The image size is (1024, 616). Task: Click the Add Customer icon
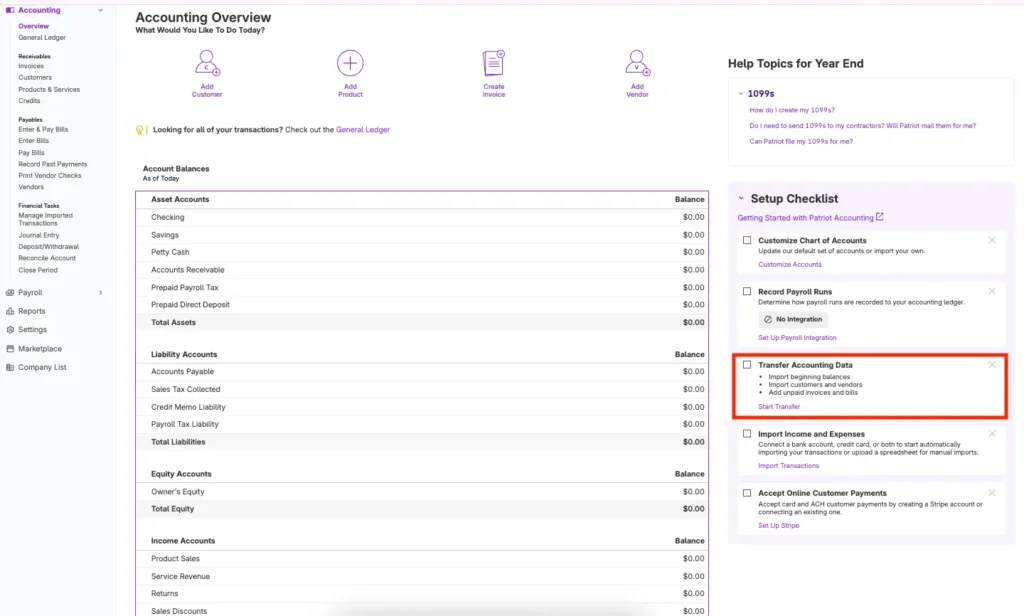point(207,64)
